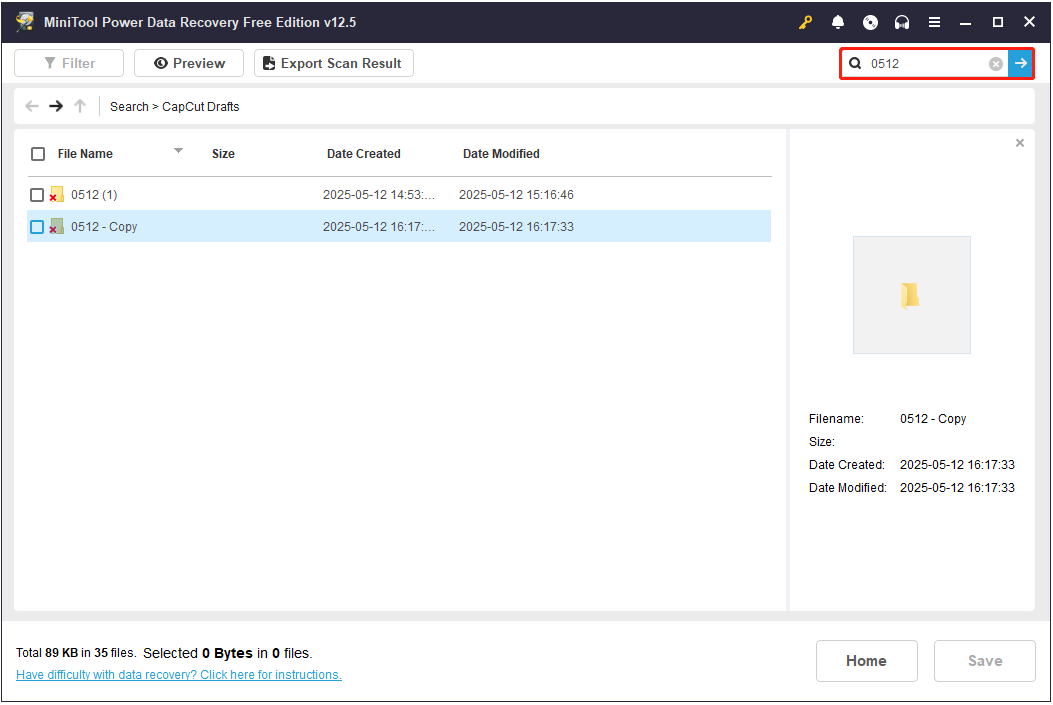Click CapCut Drafts in the breadcrumb path
Image resolution: width=1053 pixels, height=705 pixels.
click(x=201, y=106)
